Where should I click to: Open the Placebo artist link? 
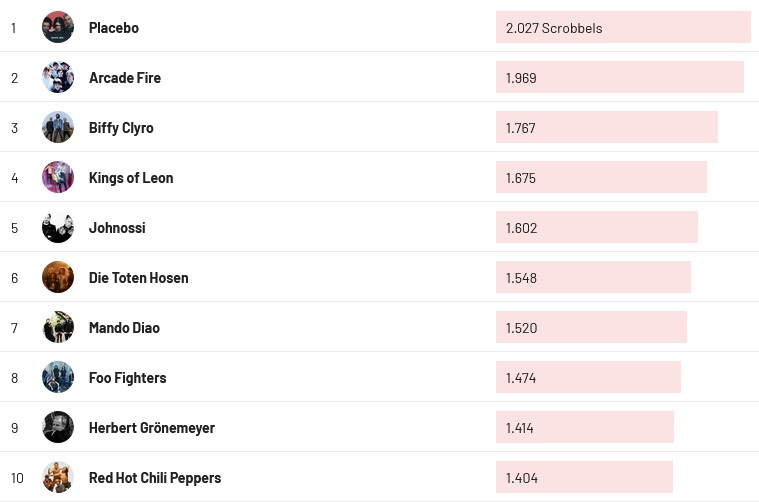click(x=113, y=28)
